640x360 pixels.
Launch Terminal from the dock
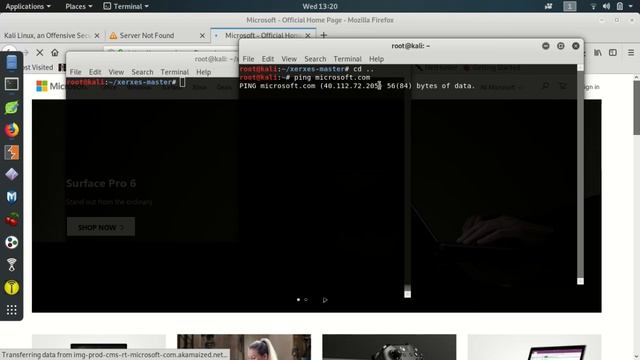(x=11, y=84)
